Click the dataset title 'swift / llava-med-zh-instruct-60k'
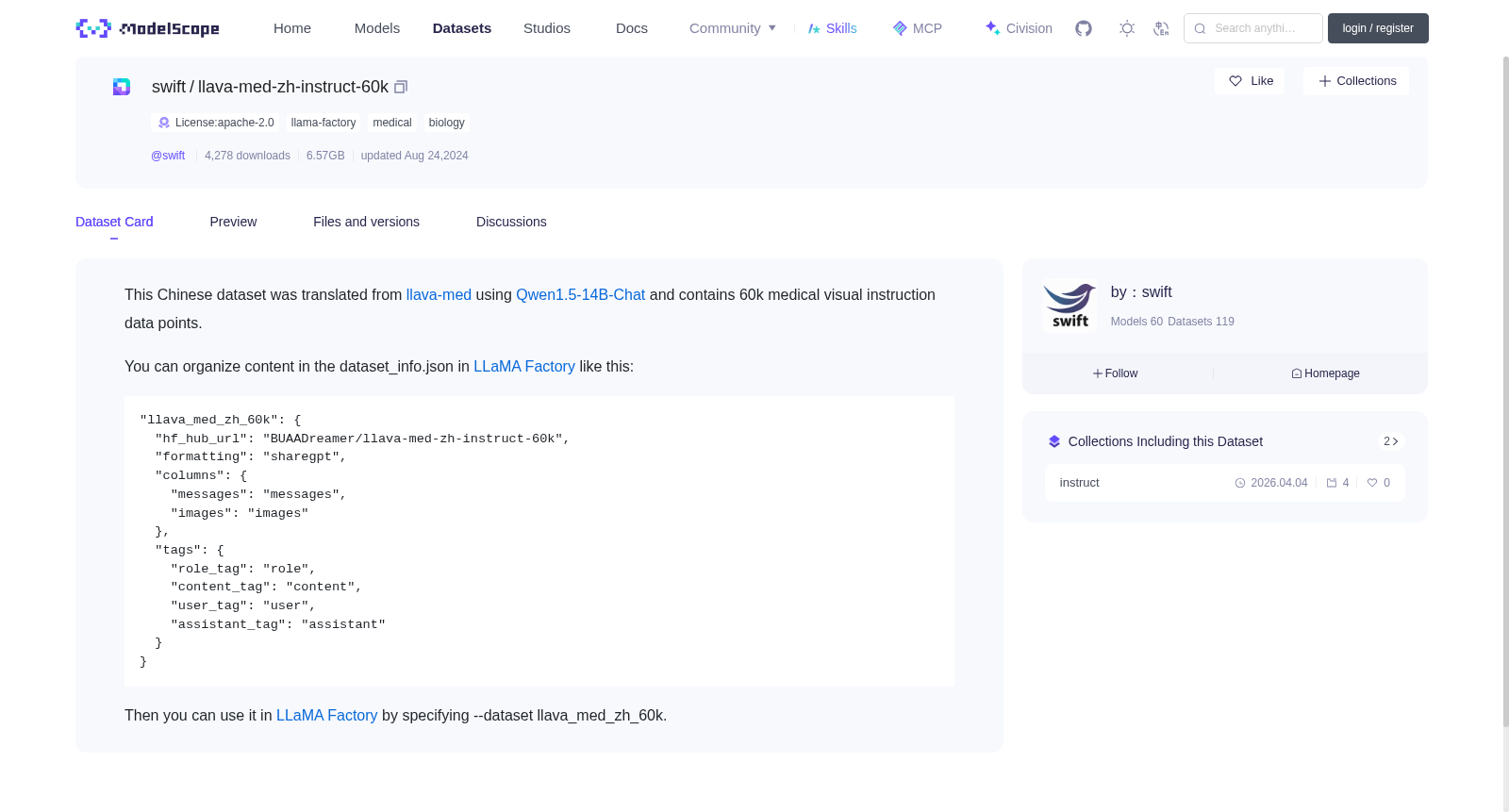This screenshot has width=1509, height=812. pos(270,87)
